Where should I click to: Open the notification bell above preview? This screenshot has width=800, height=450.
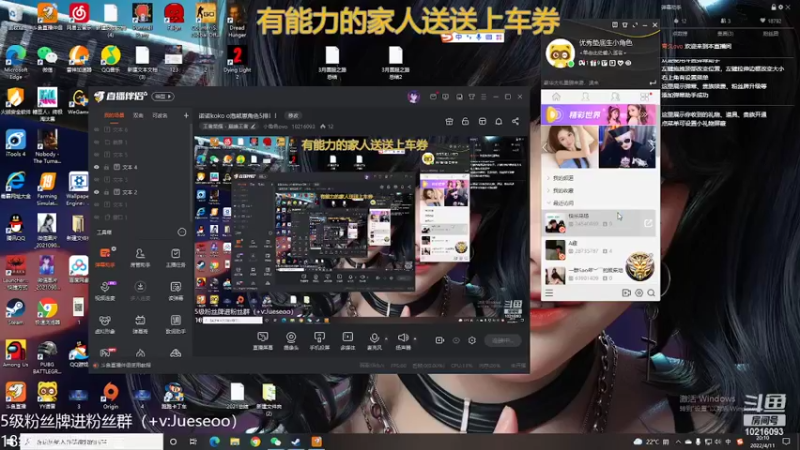tap(498, 121)
